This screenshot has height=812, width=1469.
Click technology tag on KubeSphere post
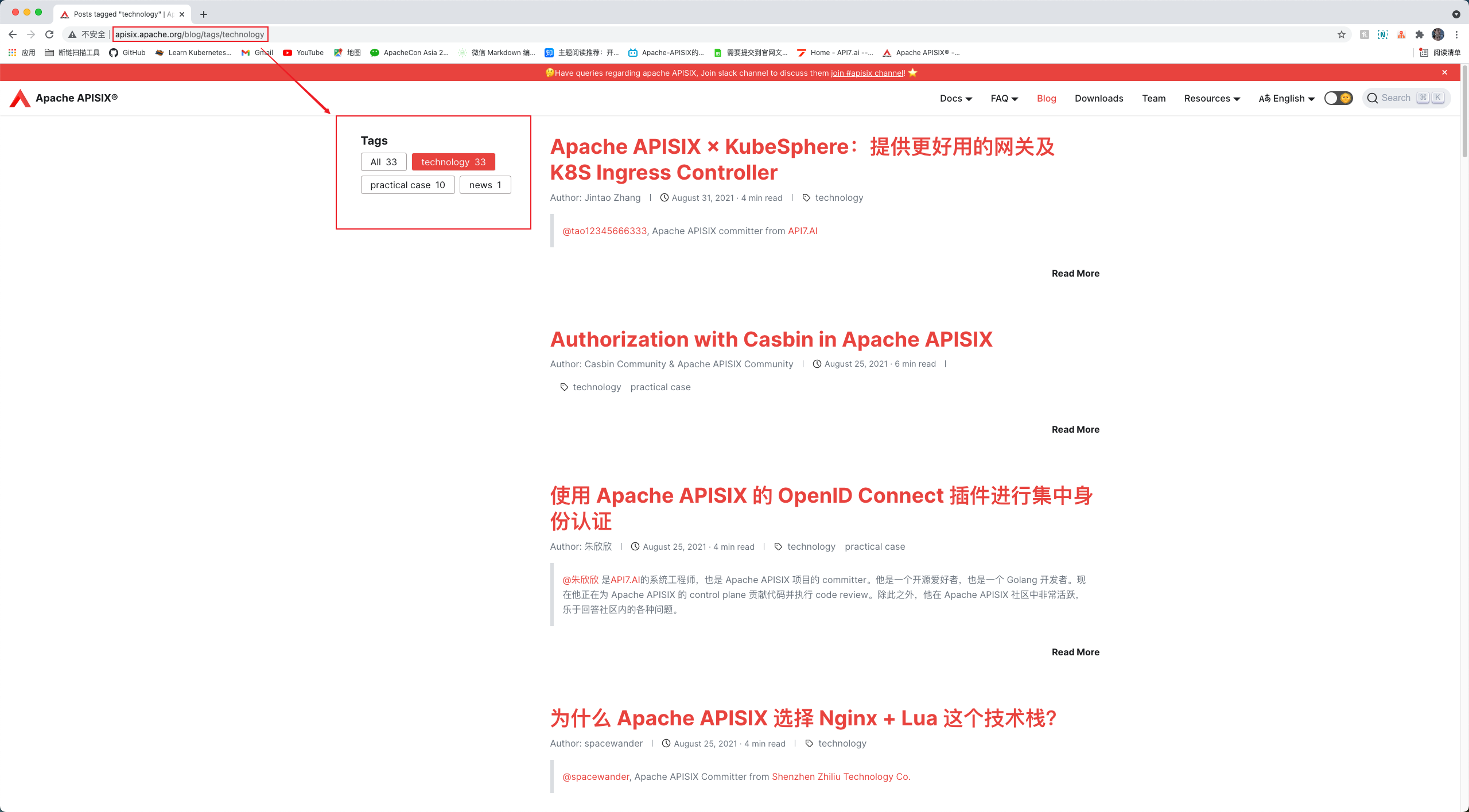(x=839, y=197)
